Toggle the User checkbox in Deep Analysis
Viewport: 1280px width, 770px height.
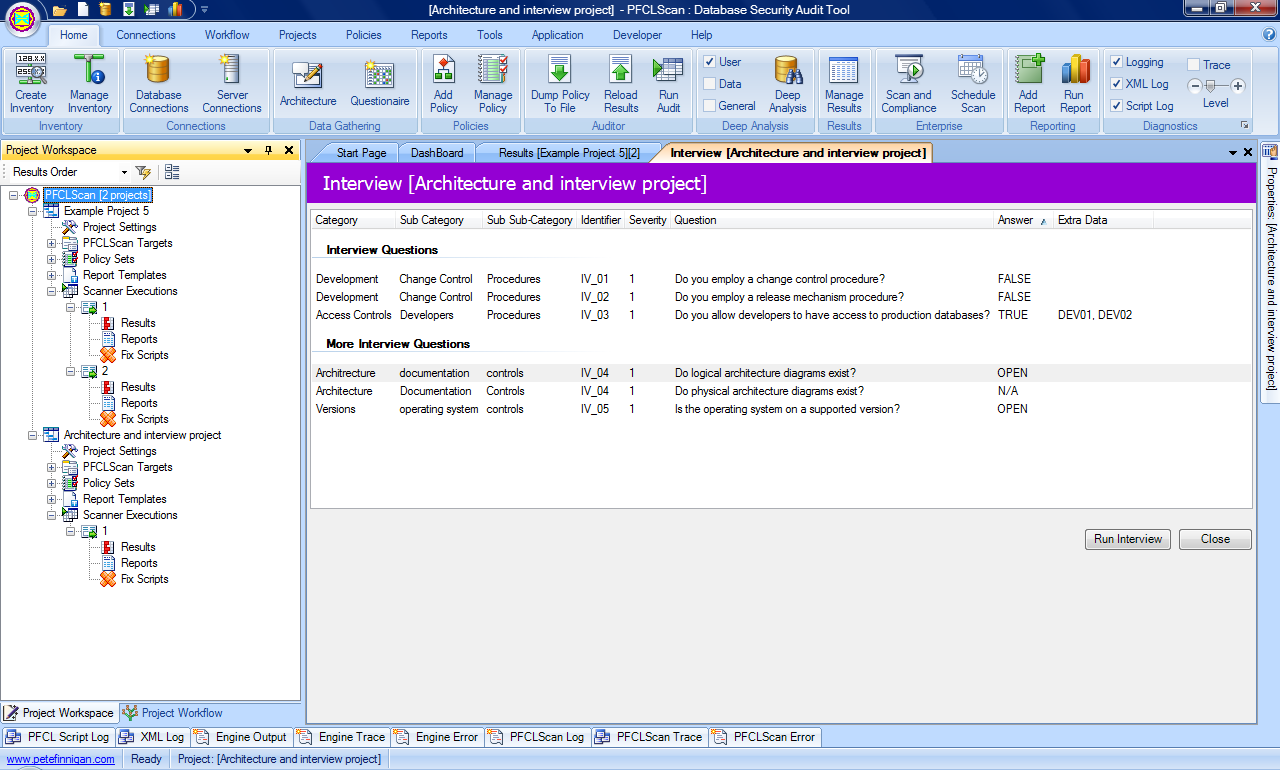[x=709, y=62]
